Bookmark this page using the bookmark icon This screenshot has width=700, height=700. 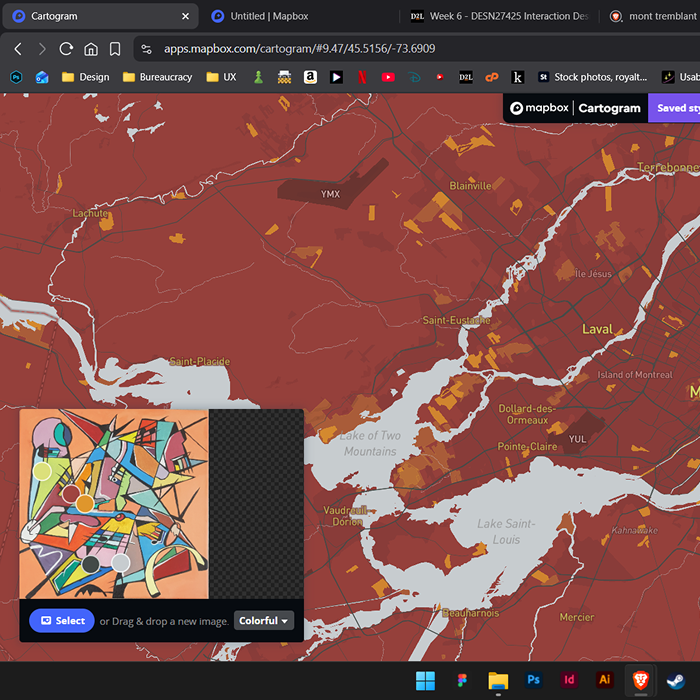point(115,49)
